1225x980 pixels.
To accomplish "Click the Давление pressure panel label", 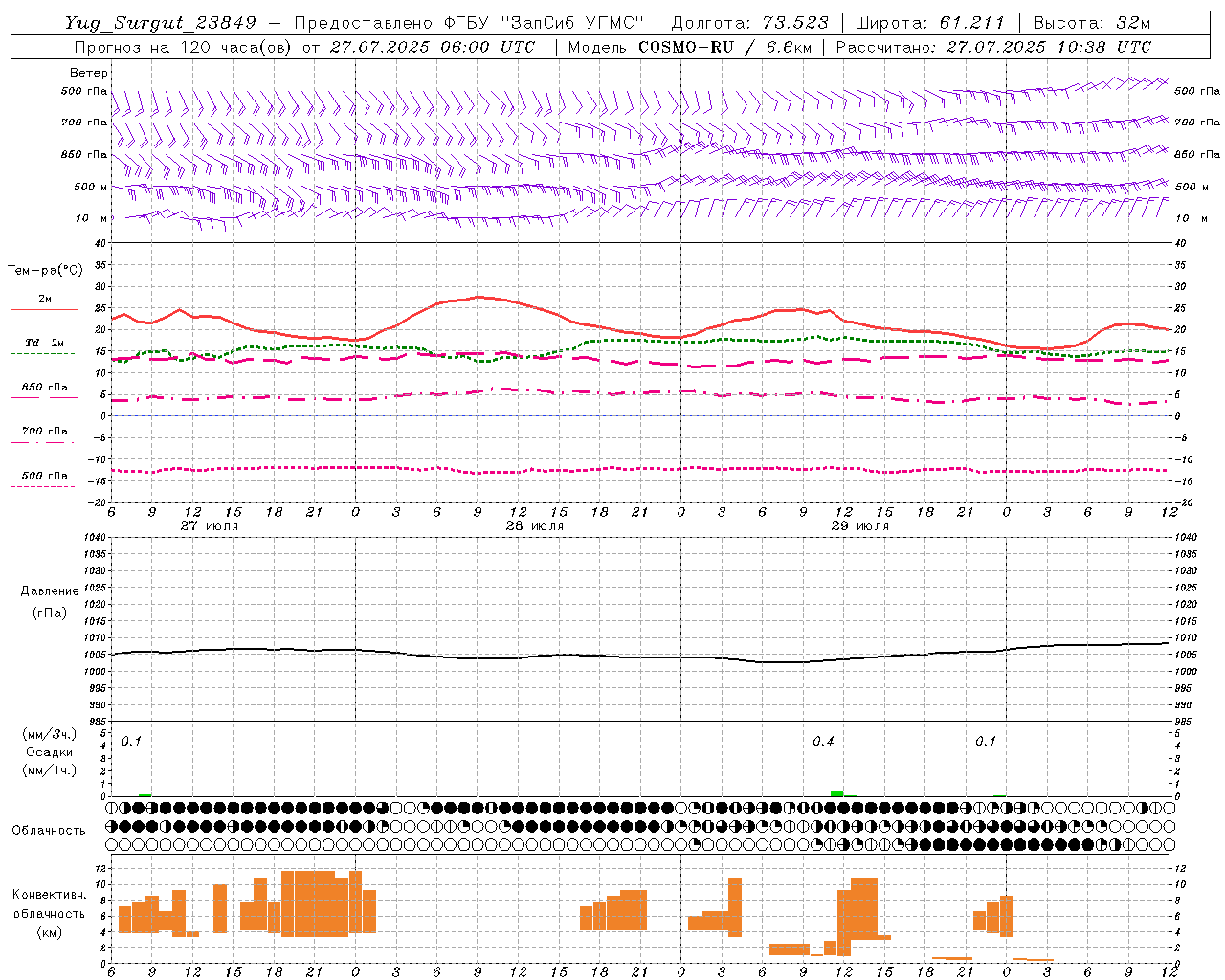I will click(x=49, y=591).
